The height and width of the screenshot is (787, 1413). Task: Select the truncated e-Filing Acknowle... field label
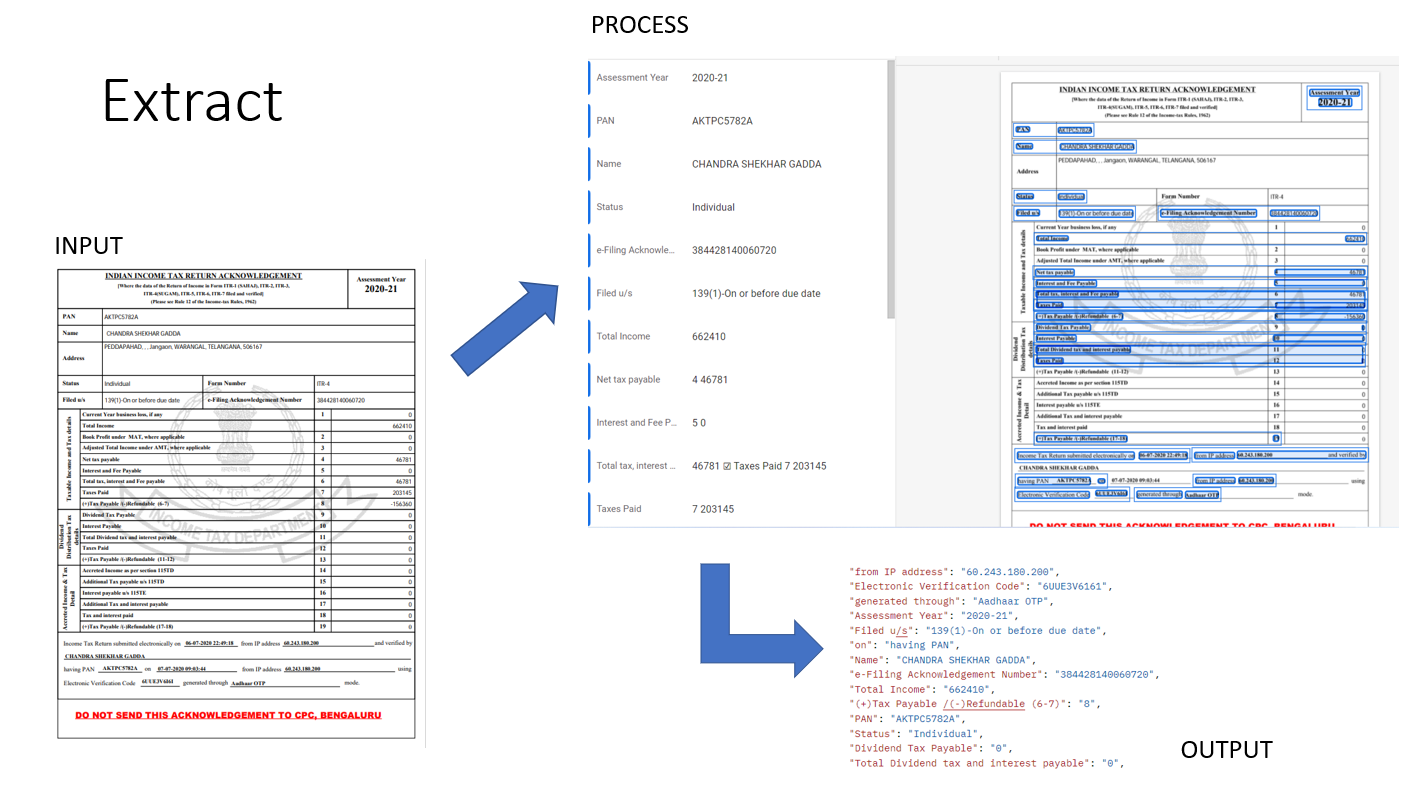tap(636, 250)
